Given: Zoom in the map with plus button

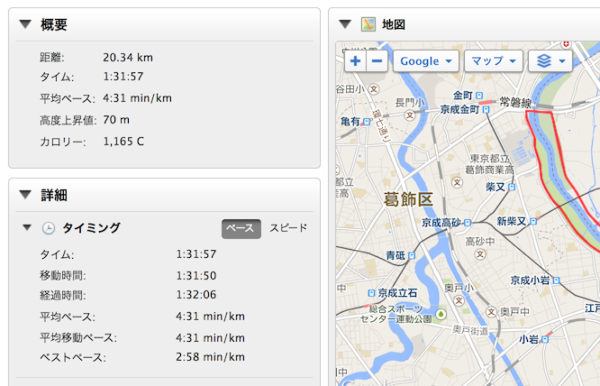Looking at the screenshot, I should click(x=355, y=61).
